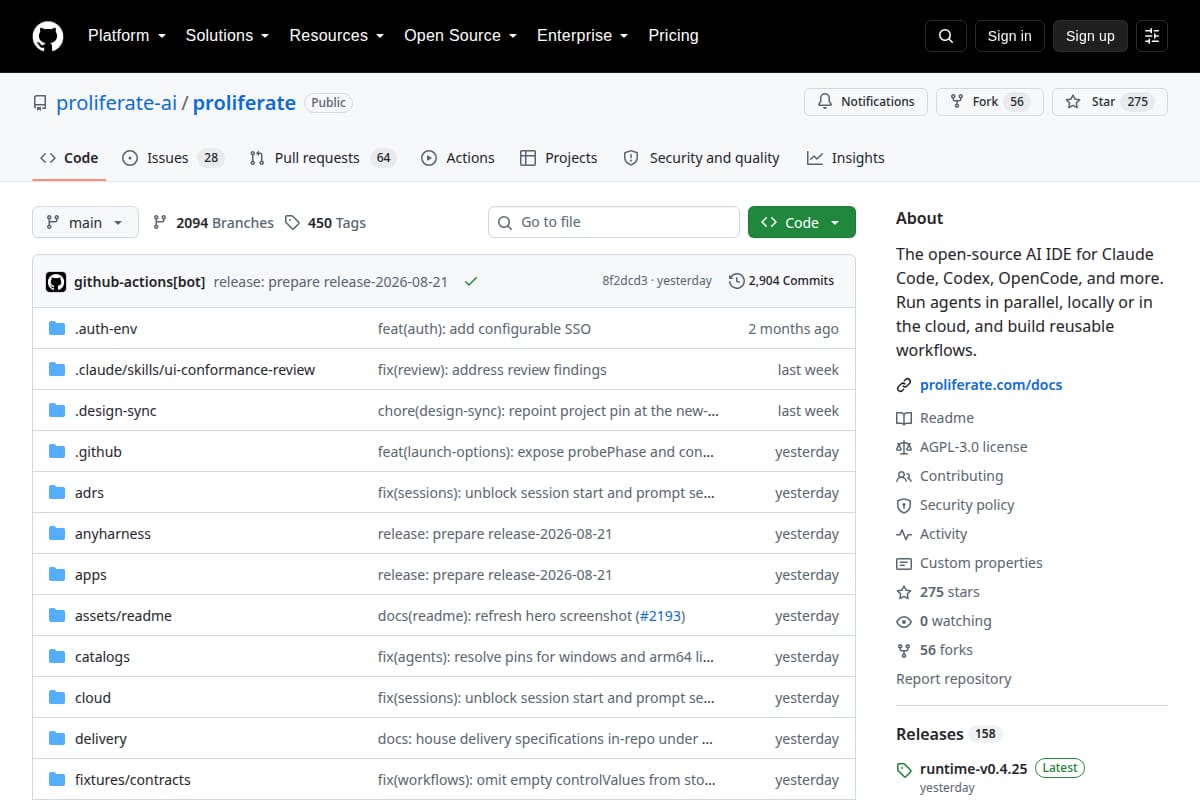This screenshot has height=800, width=1200.
Task: Expand the Resources menu
Action: [337, 36]
